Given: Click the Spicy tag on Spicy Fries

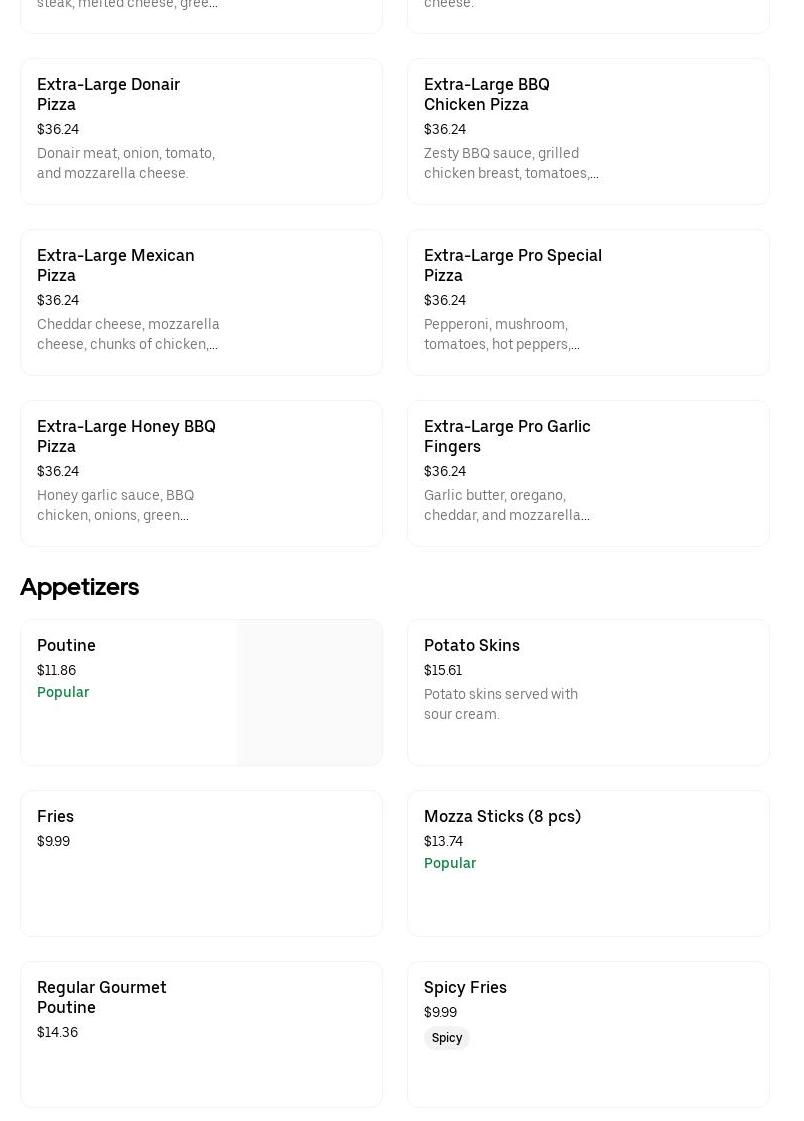Looking at the screenshot, I should click(447, 1038).
